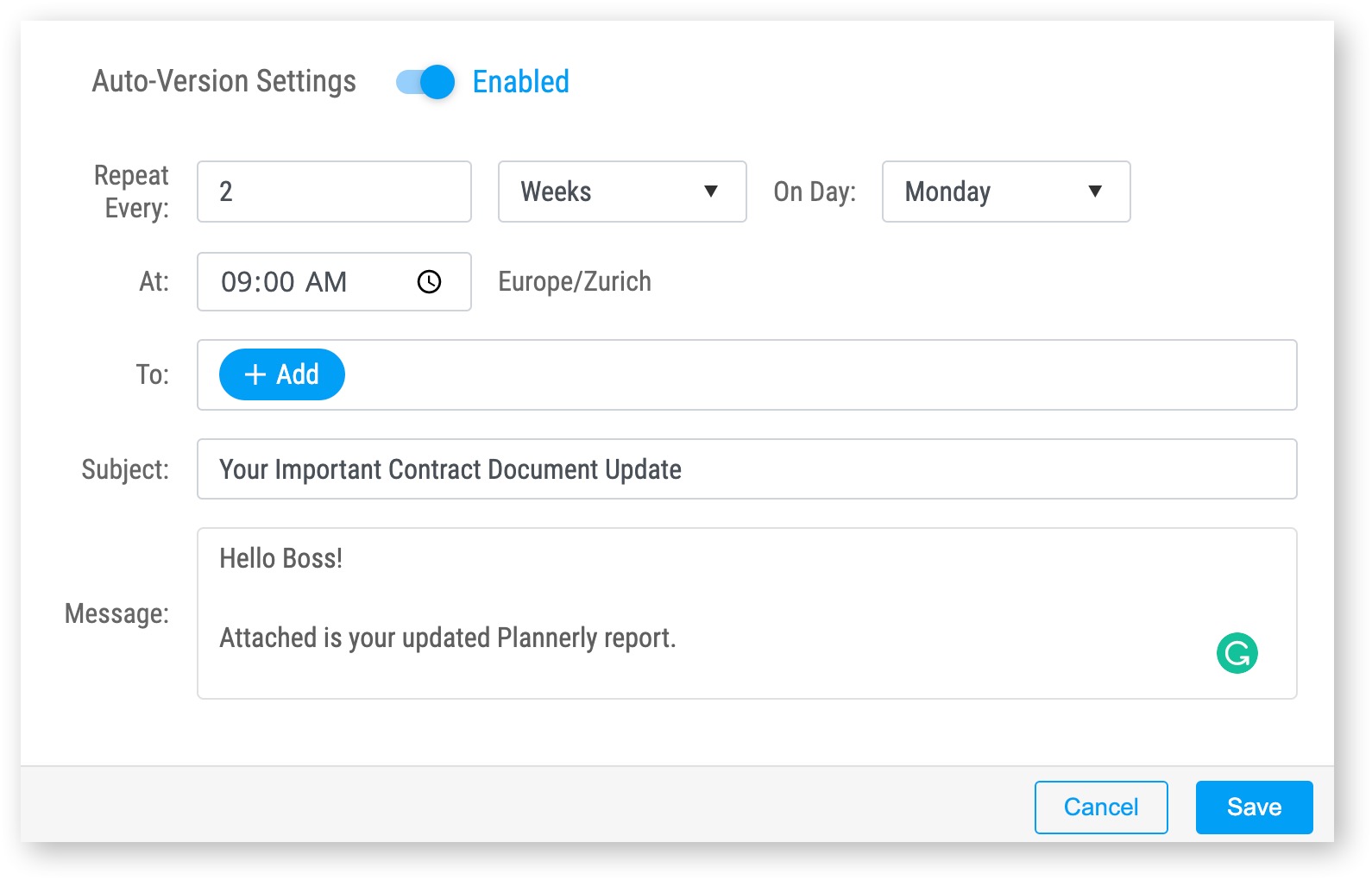This screenshot has height=880, width=1372.
Task: Save the auto-version settings
Action: 1254,808
